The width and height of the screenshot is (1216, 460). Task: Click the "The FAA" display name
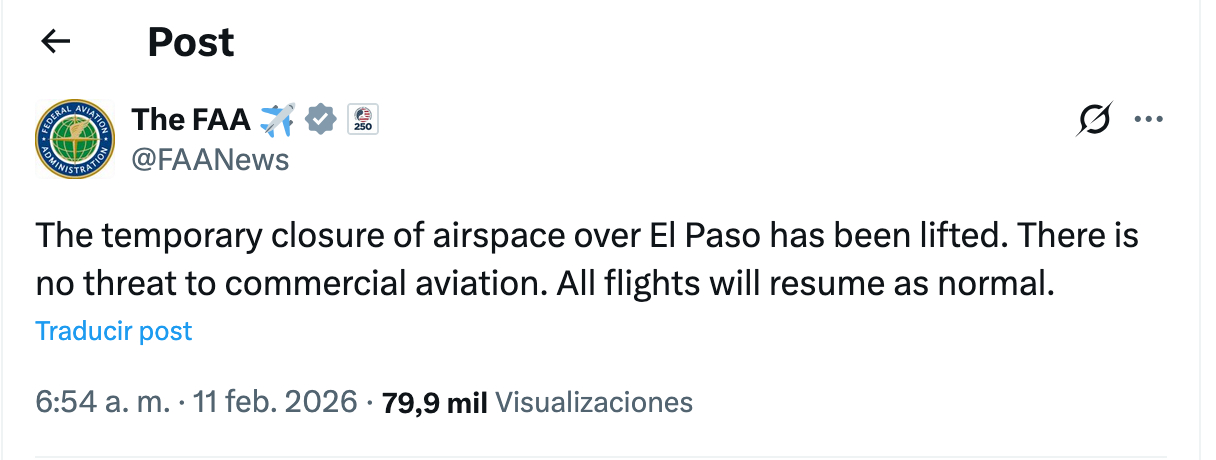(191, 120)
